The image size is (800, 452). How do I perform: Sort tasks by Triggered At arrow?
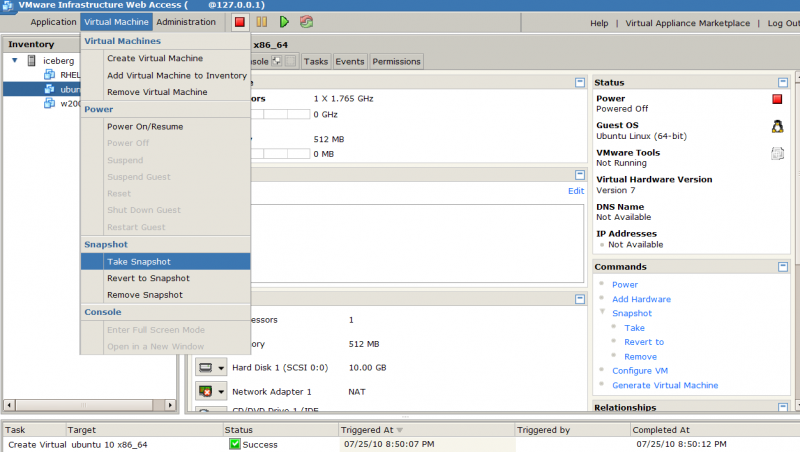tap(399, 430)
